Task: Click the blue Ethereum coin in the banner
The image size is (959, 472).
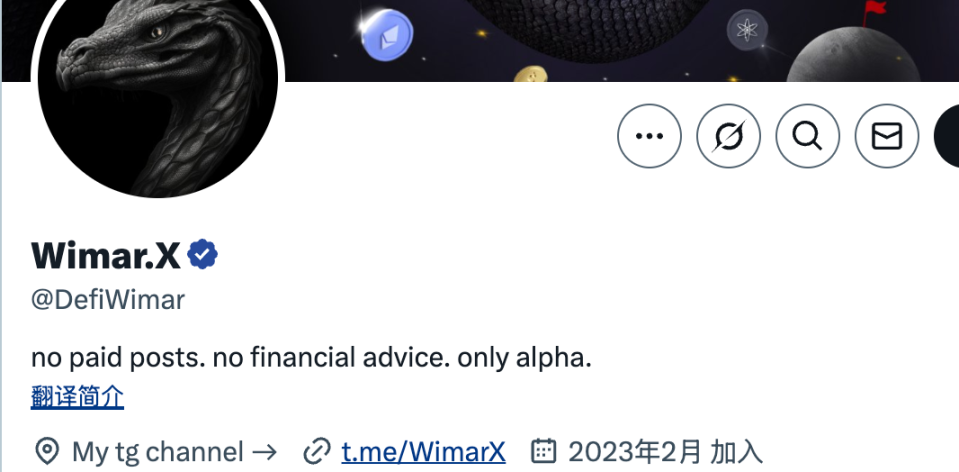Action: tap(387, 34)
